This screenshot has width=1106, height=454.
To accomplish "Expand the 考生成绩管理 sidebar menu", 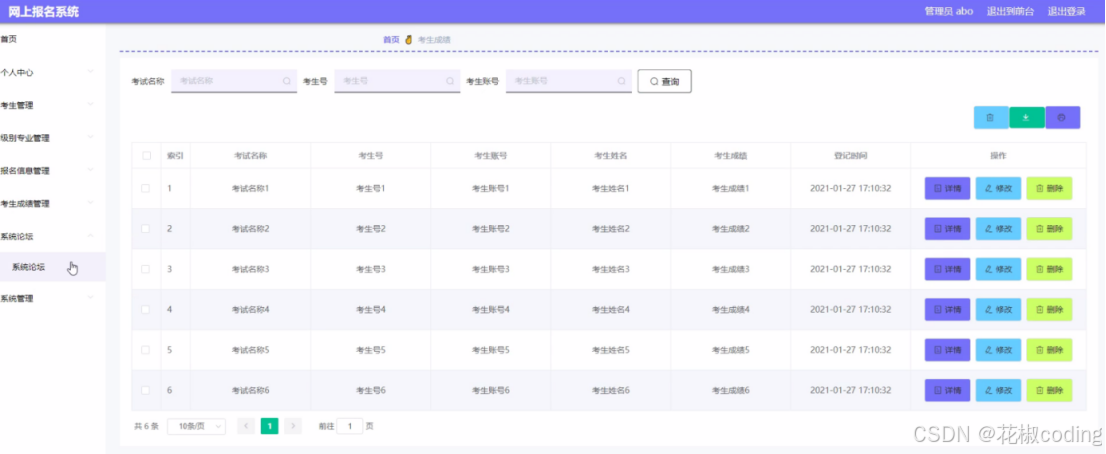I will click(53, 204).
